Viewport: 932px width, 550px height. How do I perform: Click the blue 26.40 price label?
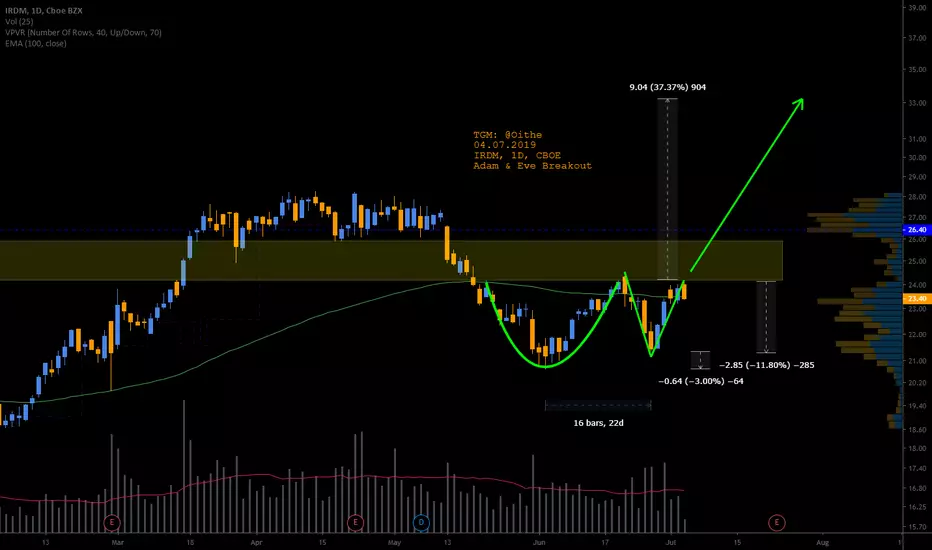click(x=917, y=230)
